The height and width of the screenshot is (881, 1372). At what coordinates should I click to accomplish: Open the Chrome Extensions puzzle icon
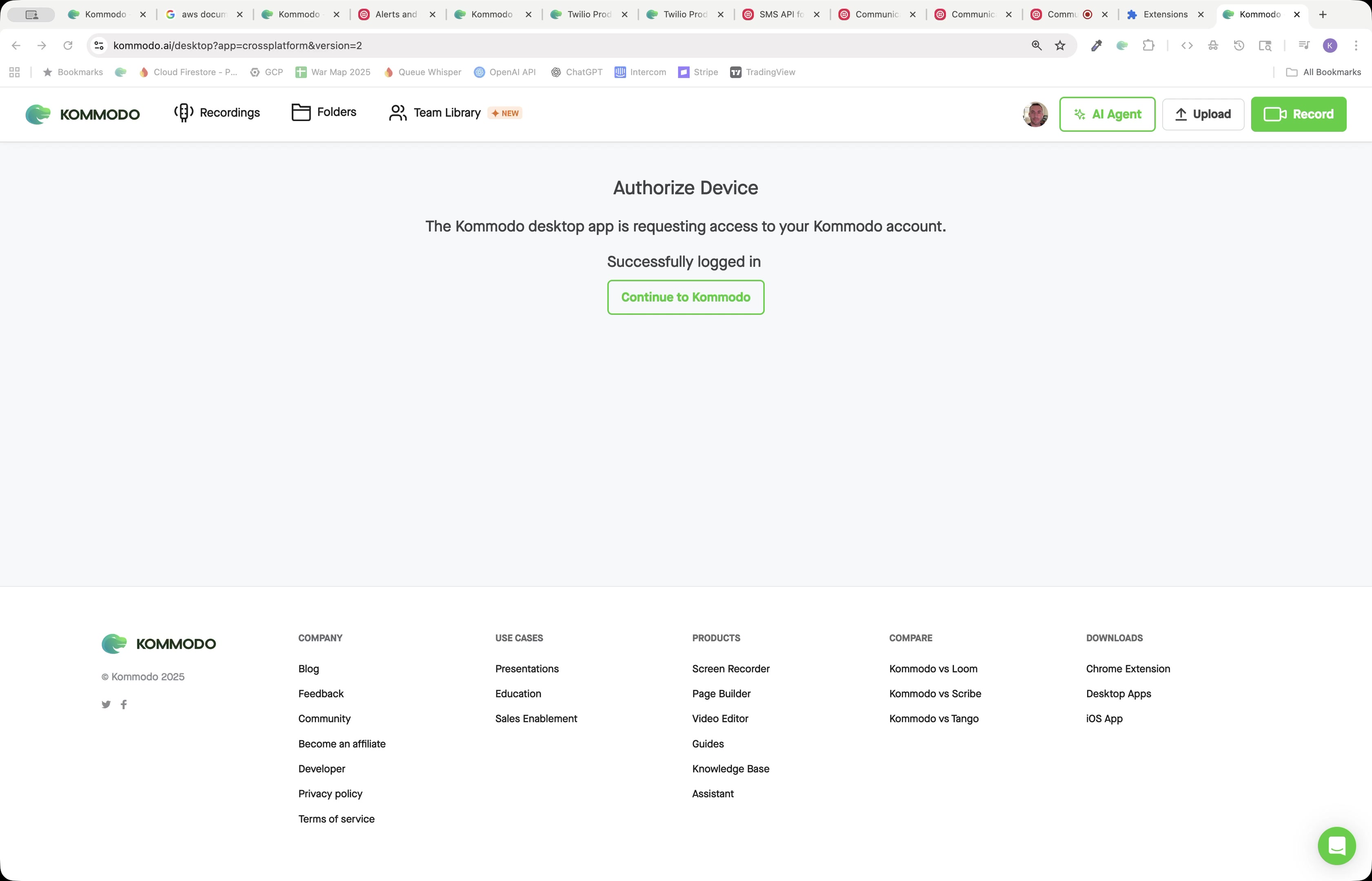point(1148,45)
